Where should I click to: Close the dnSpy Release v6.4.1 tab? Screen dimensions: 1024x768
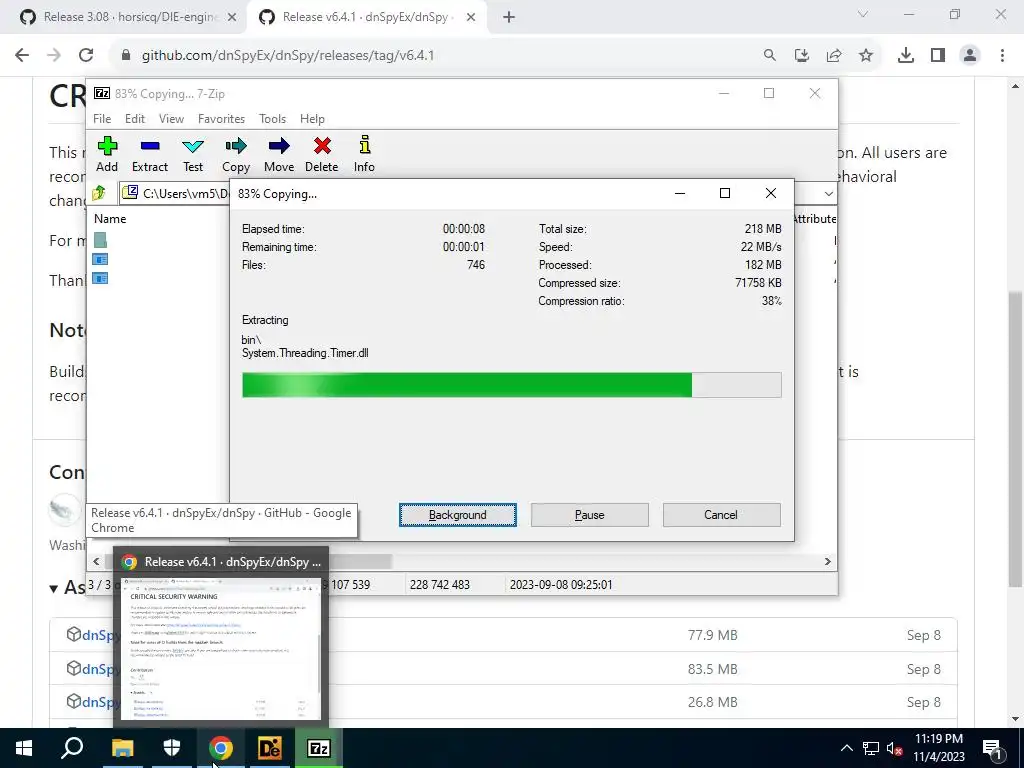click(x=471, y=18)
